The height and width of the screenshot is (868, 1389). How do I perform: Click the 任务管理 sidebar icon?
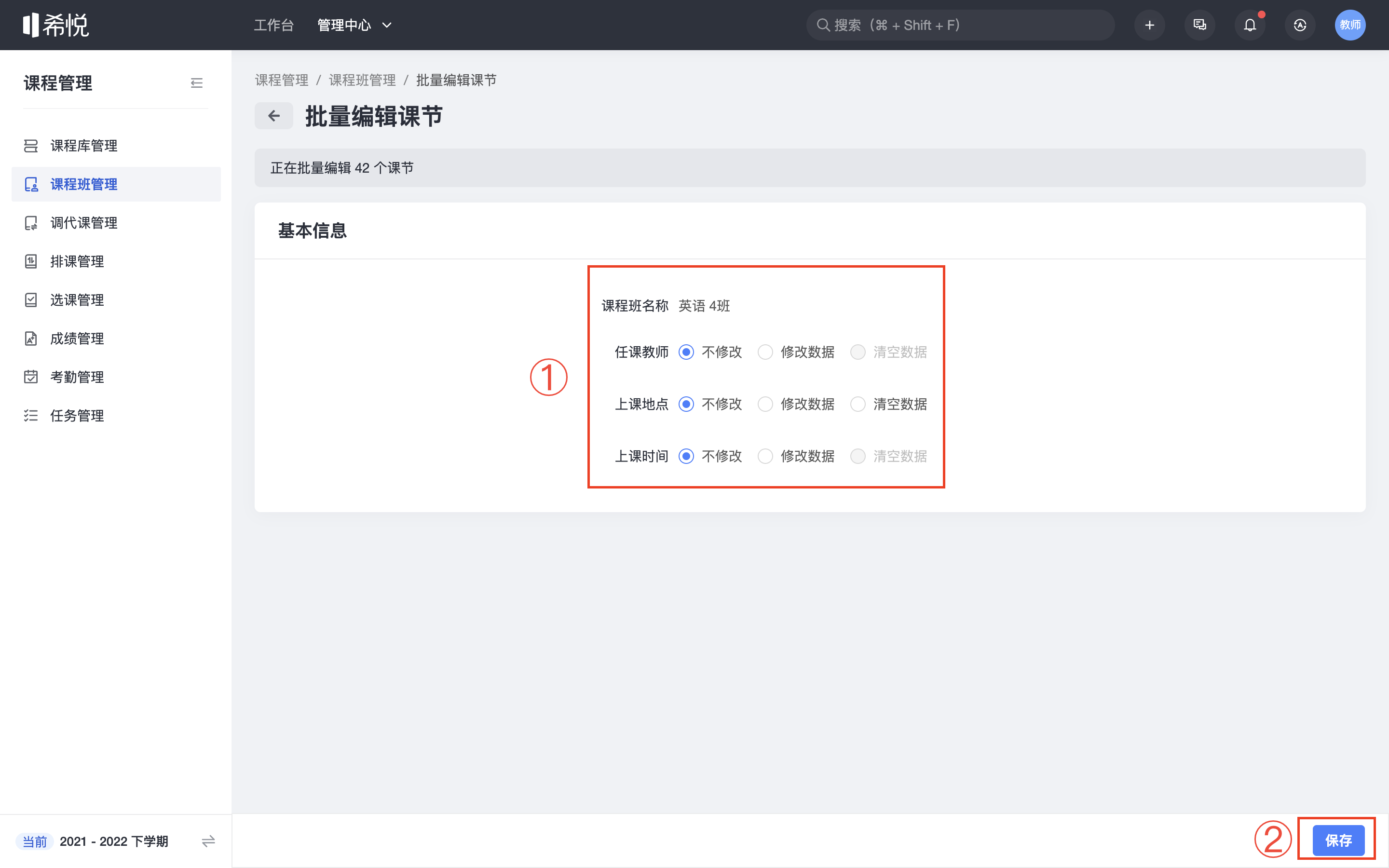(31, 415)
